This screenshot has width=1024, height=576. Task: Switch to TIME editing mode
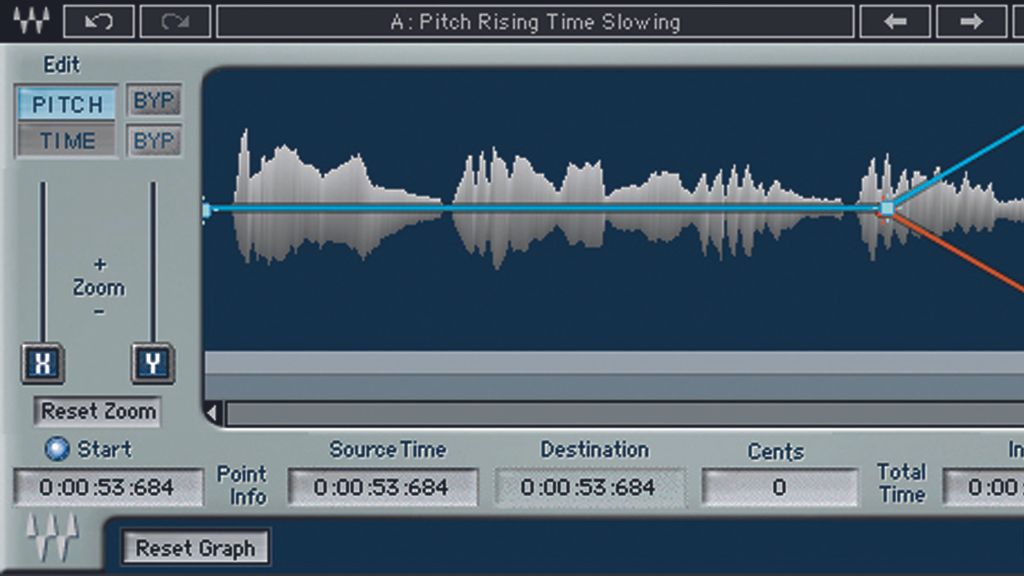65,140
